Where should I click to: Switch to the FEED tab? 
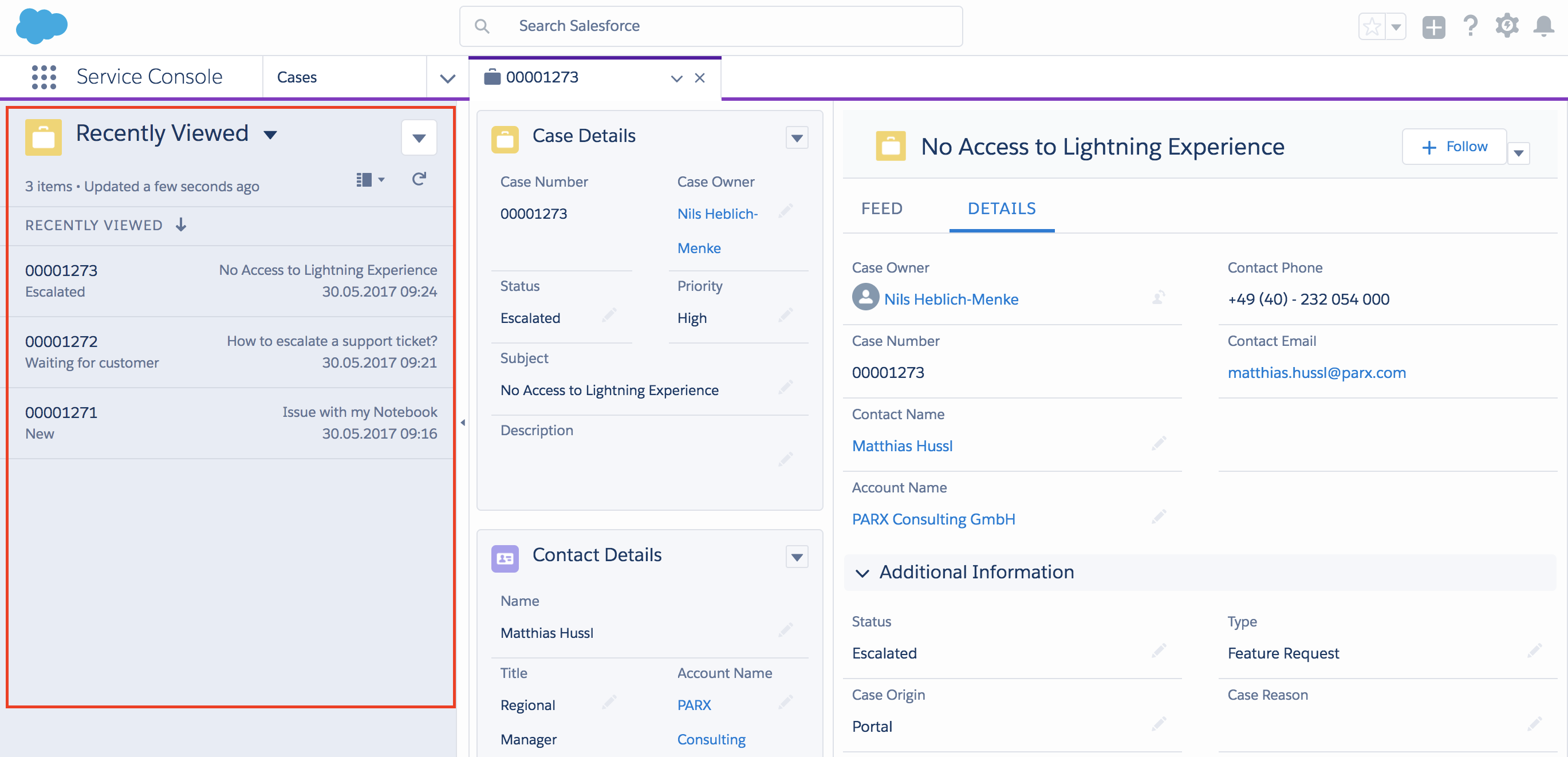click(x=881, y=209)
